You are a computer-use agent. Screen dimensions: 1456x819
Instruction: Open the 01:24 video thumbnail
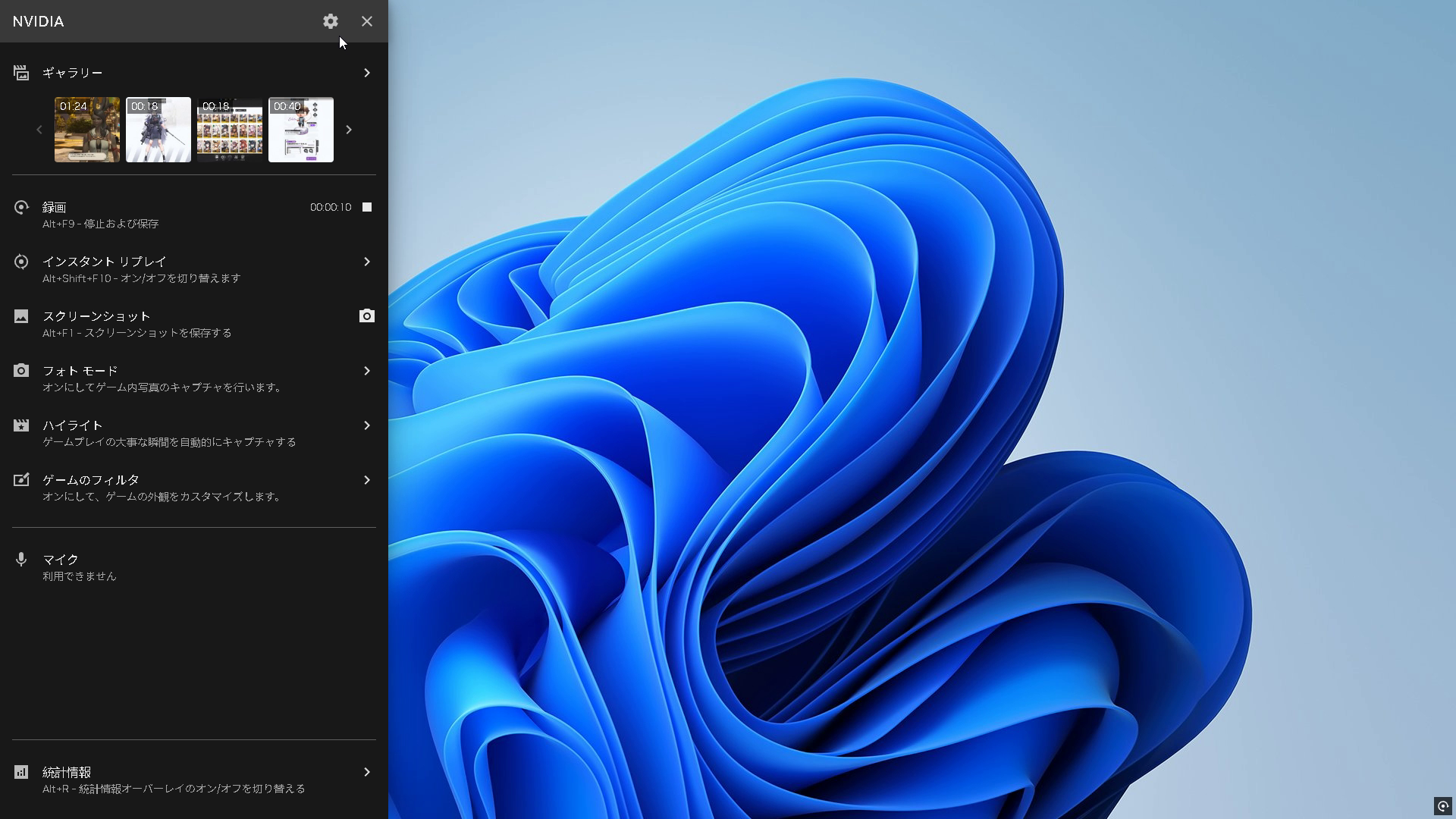click(87, 130)
